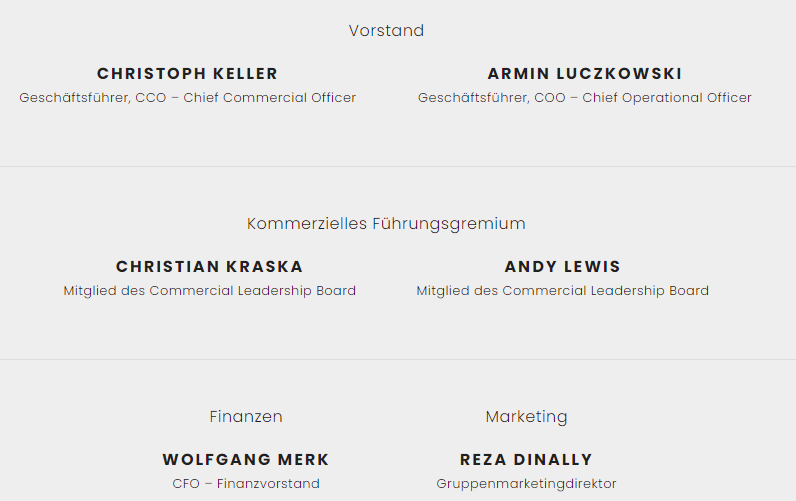
Task: Click the board membership title under Christian Kraska
Action: tap(209, 291)
